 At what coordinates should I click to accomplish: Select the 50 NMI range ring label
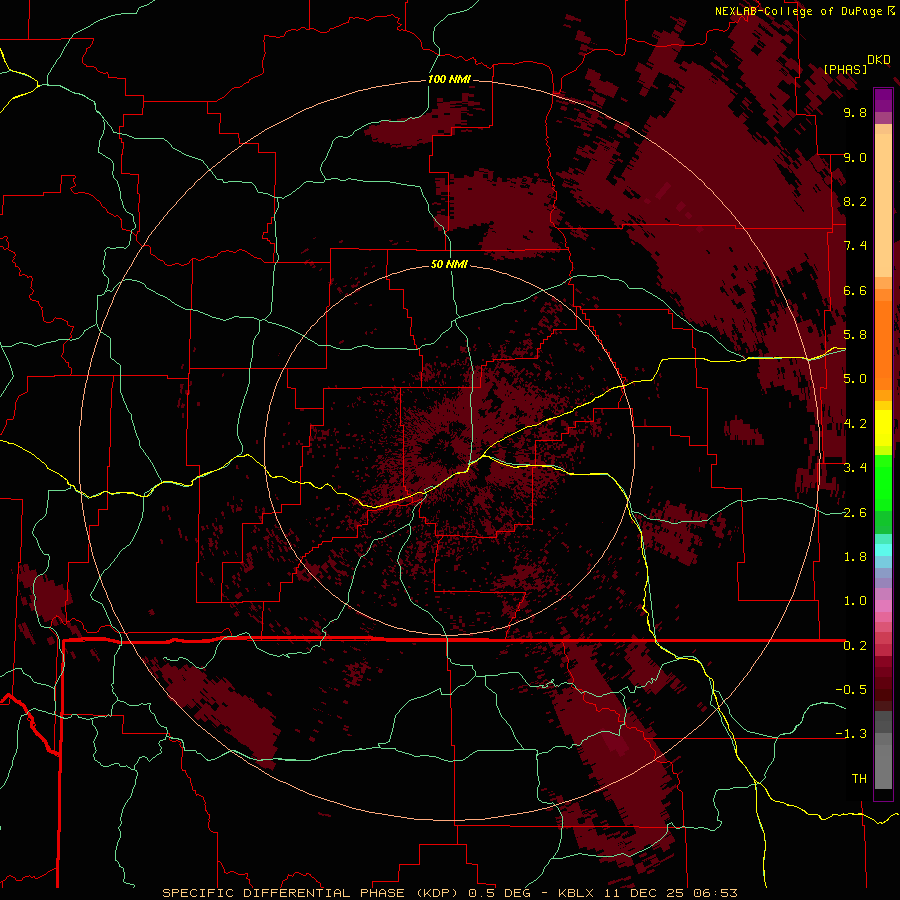pyautogui.click(x=449, y=265)
